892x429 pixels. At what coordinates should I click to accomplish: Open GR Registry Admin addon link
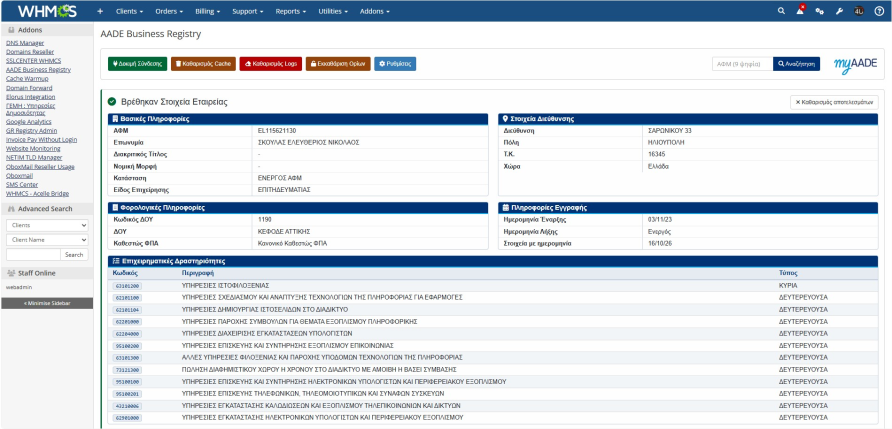point(32,131)
